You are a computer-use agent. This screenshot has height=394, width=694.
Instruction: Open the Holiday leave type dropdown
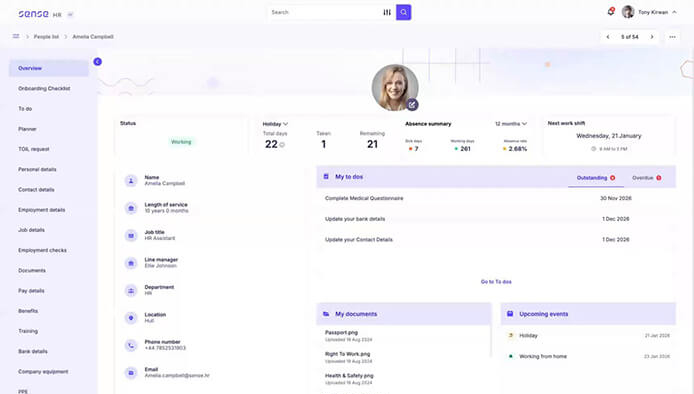tap(275, 124)
